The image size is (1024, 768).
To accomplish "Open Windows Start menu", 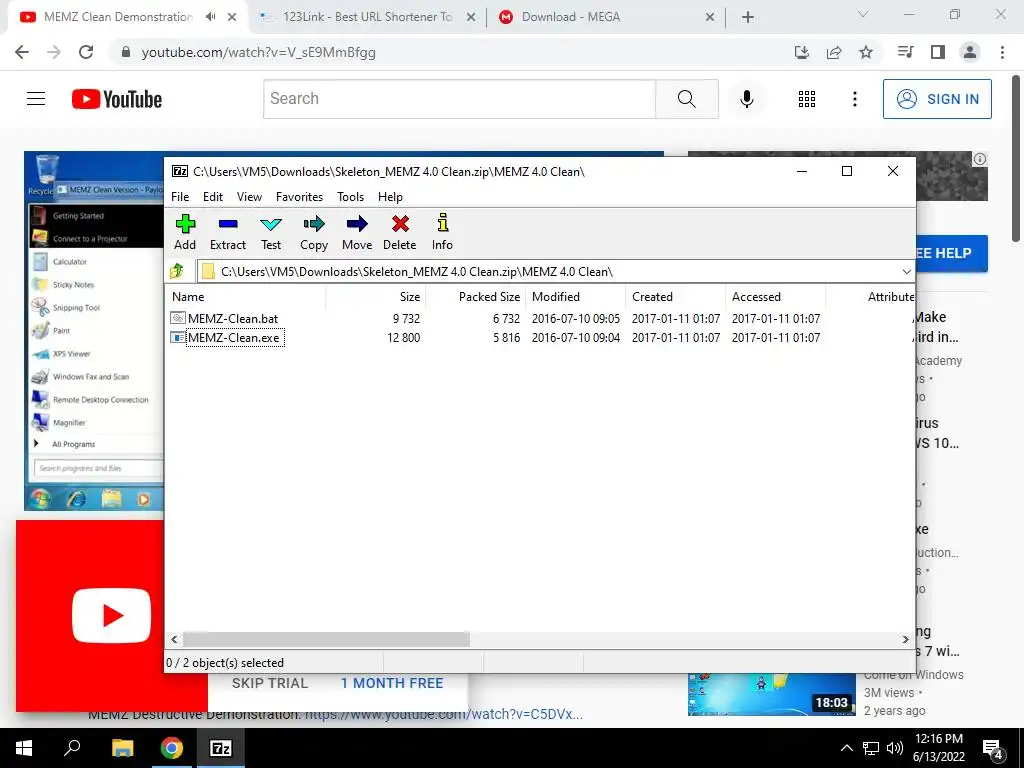I will click(24, 748).
